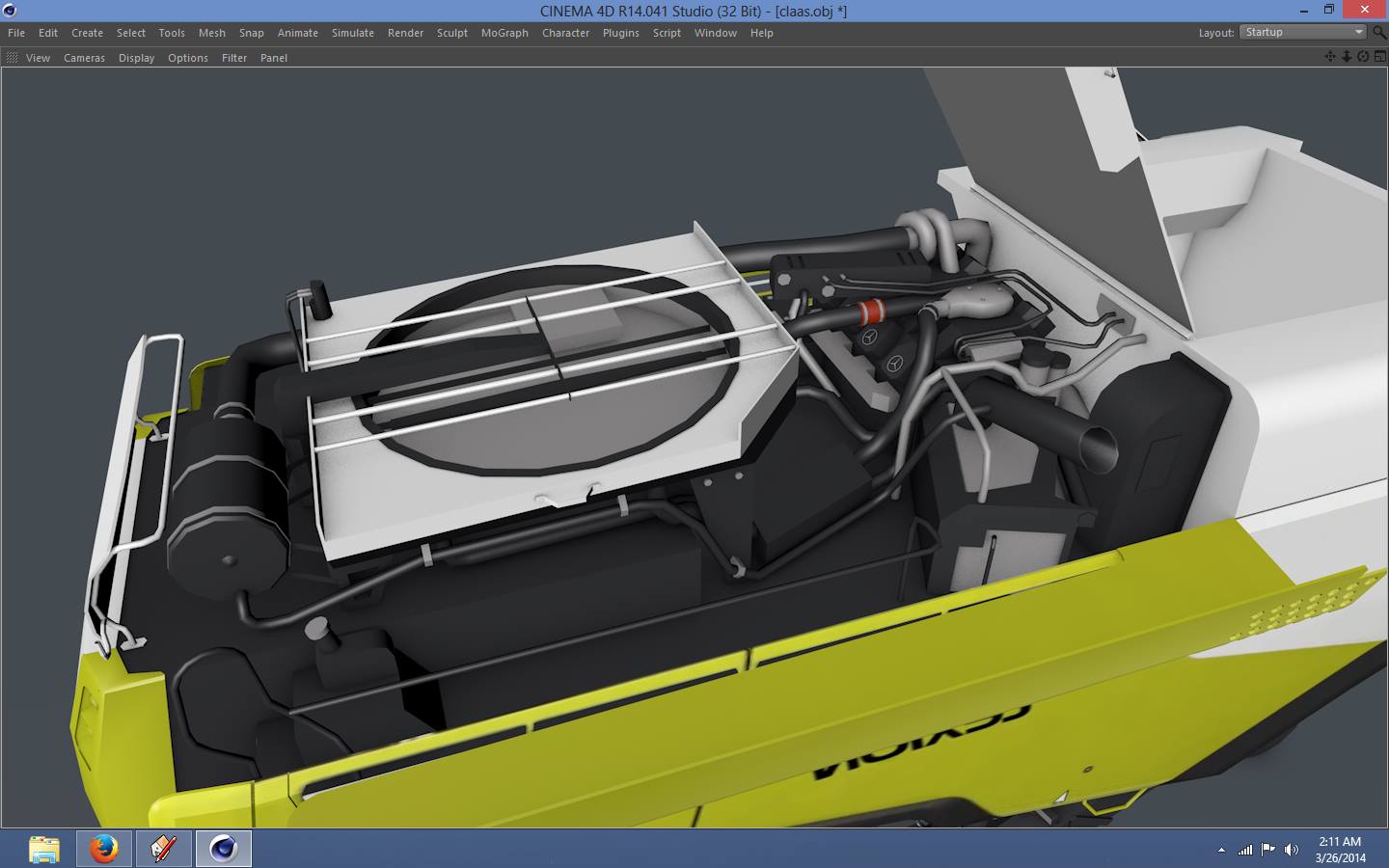Close the Cinema 4D window

tap(1365, 10)
